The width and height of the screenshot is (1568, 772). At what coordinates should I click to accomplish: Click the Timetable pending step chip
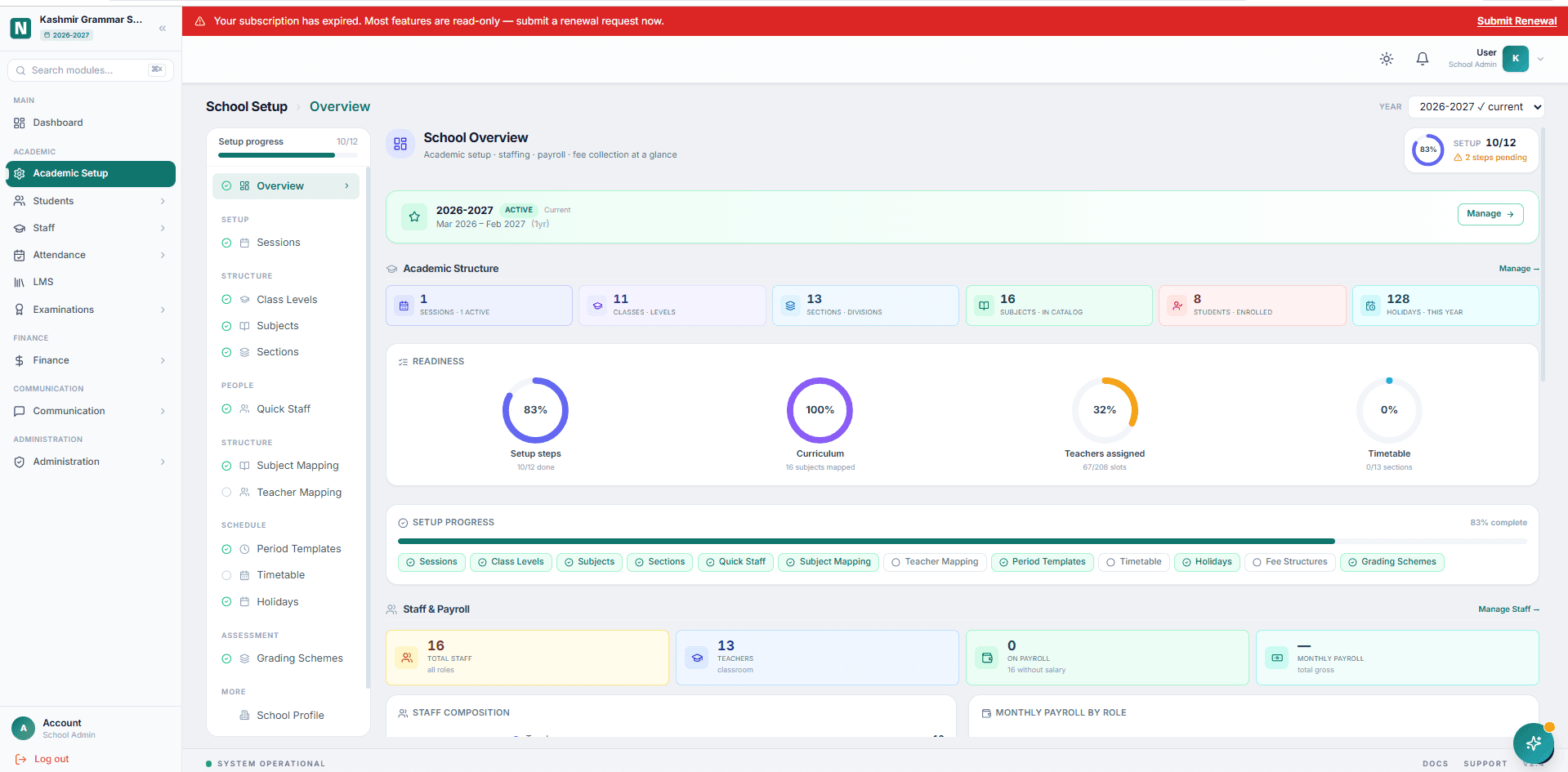[1134, 562]
